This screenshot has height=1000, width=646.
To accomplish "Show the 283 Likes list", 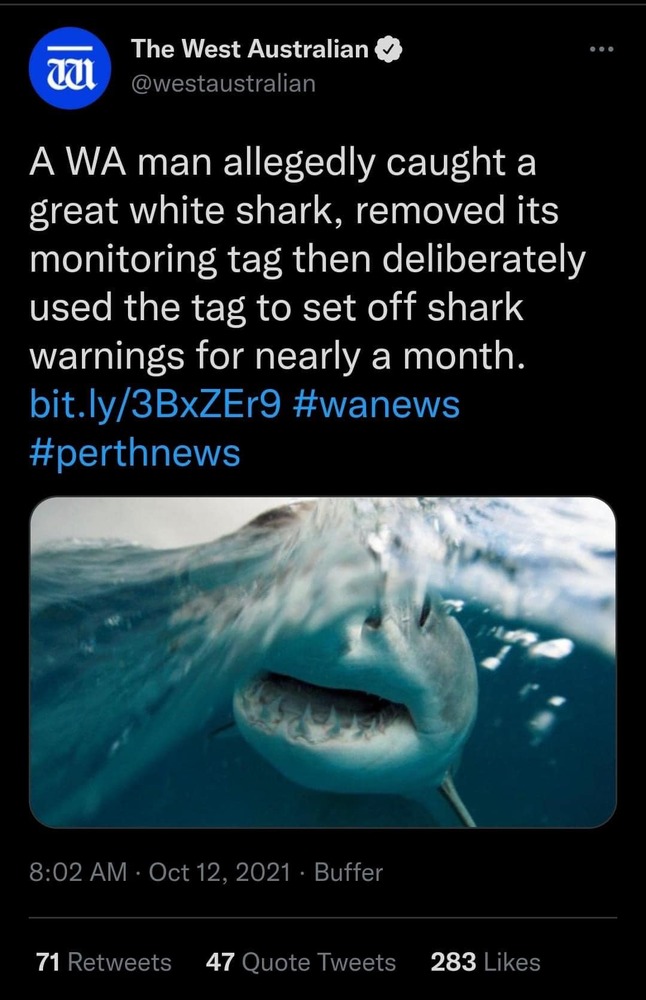I will [485, 962].
